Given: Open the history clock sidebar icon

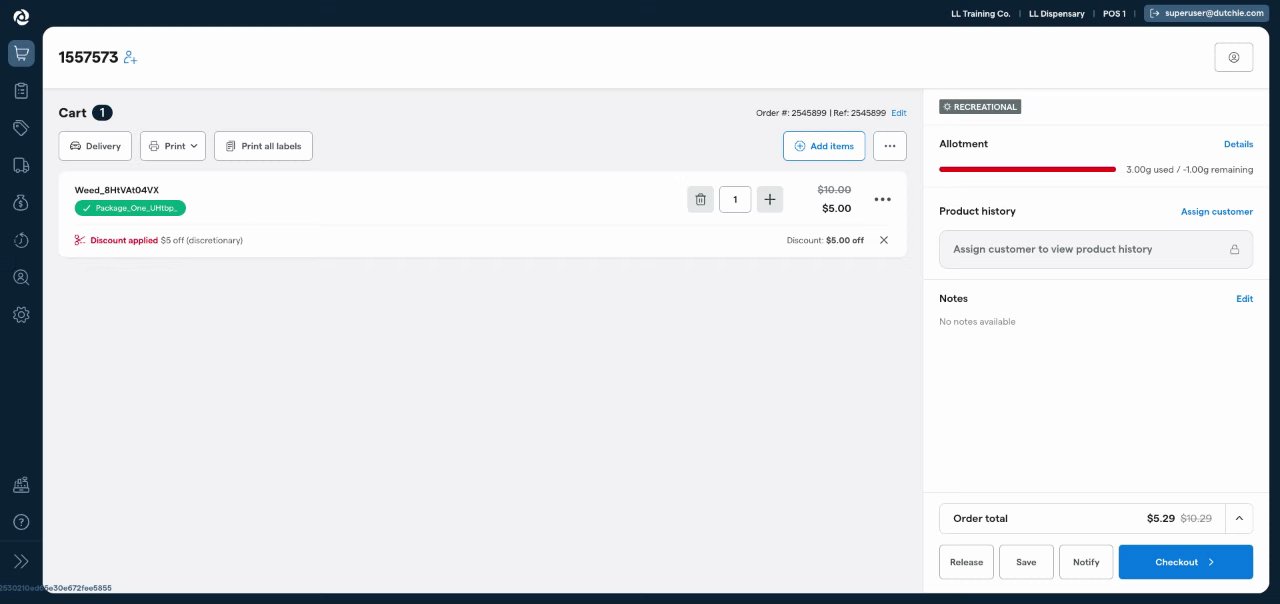Looking at the screenshot, I should coord(21,240).
